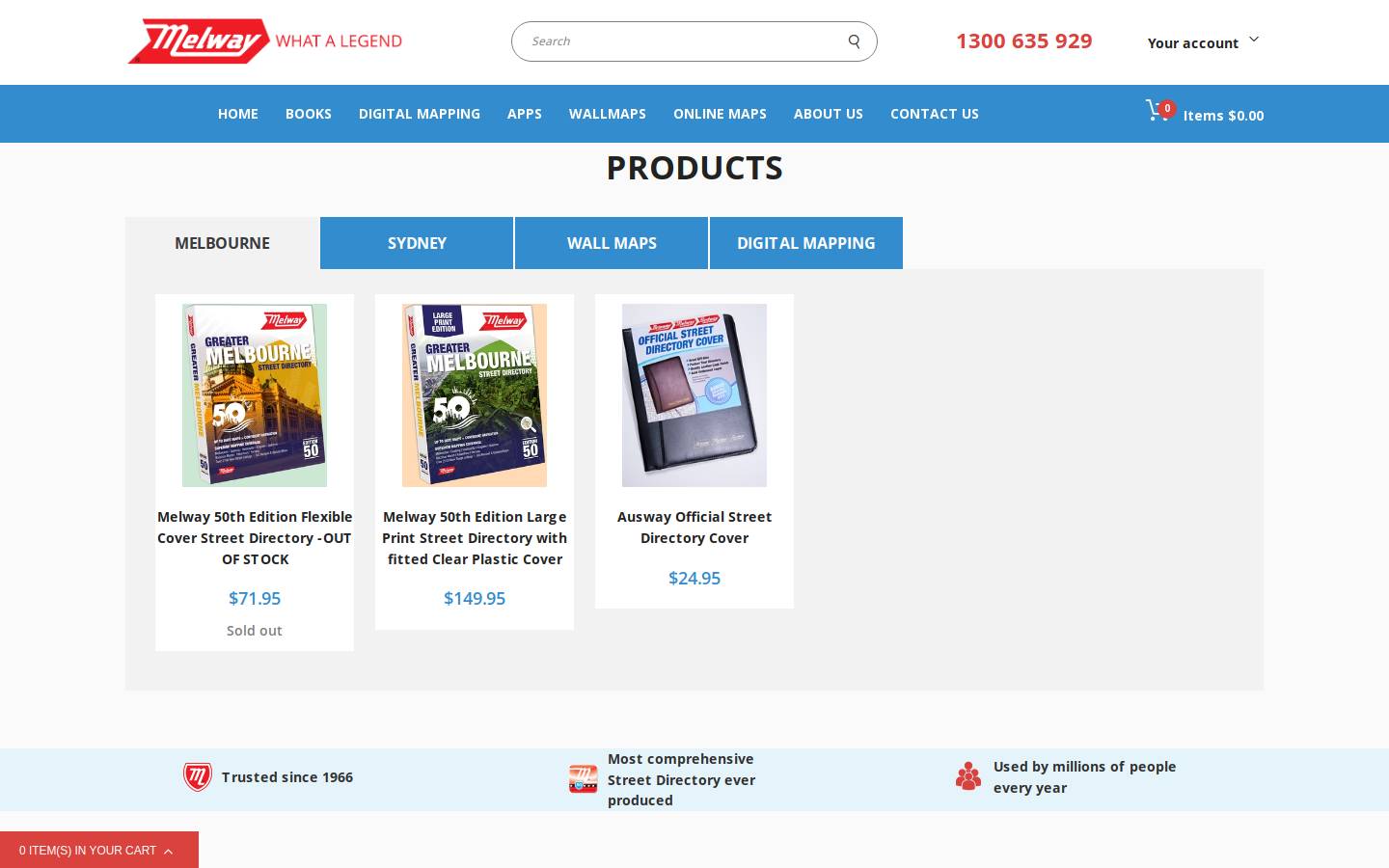
Task: Switch to the WALL MAPS tab
Action: 612,243
